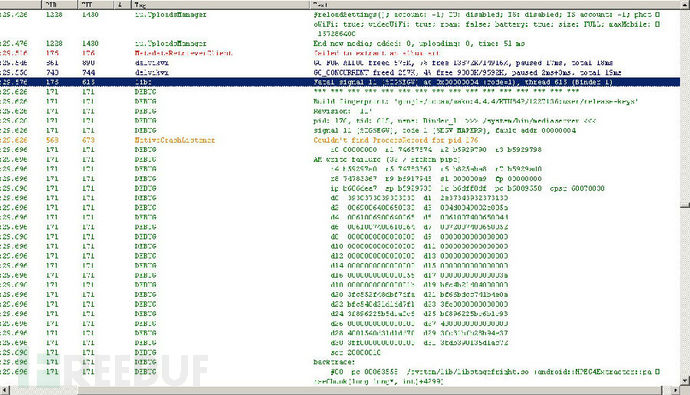
Task: Click 'Couldn't find ProcessRecord' message text
Action: (396, 140)
